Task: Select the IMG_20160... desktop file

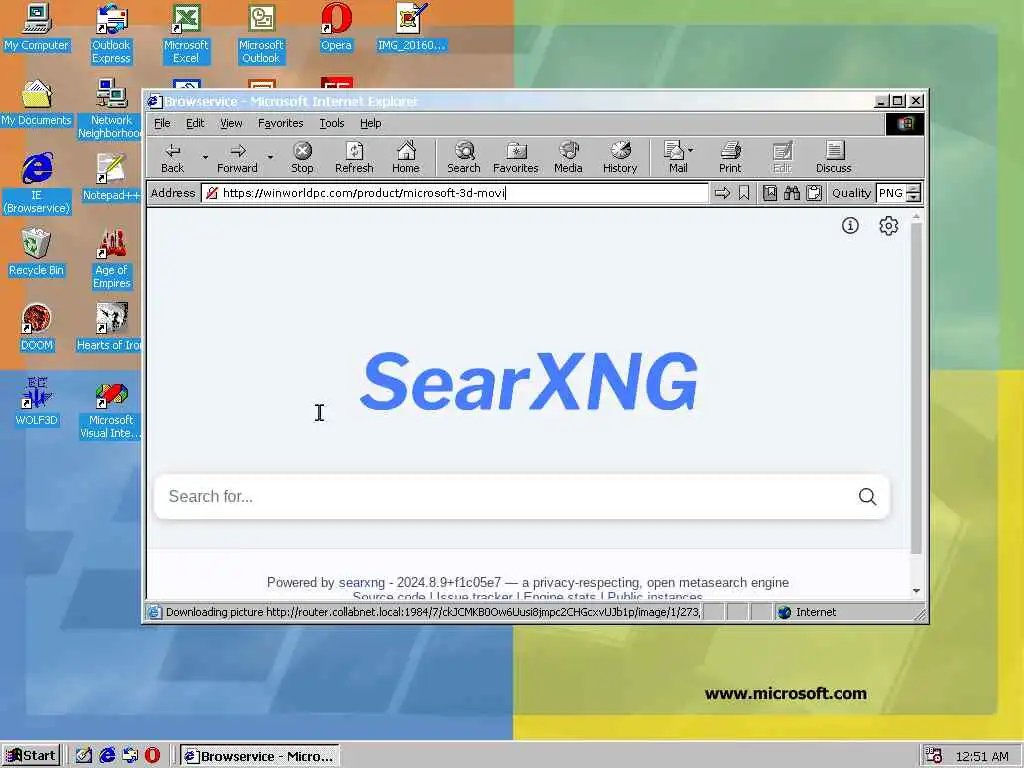Action: (411, 27)
